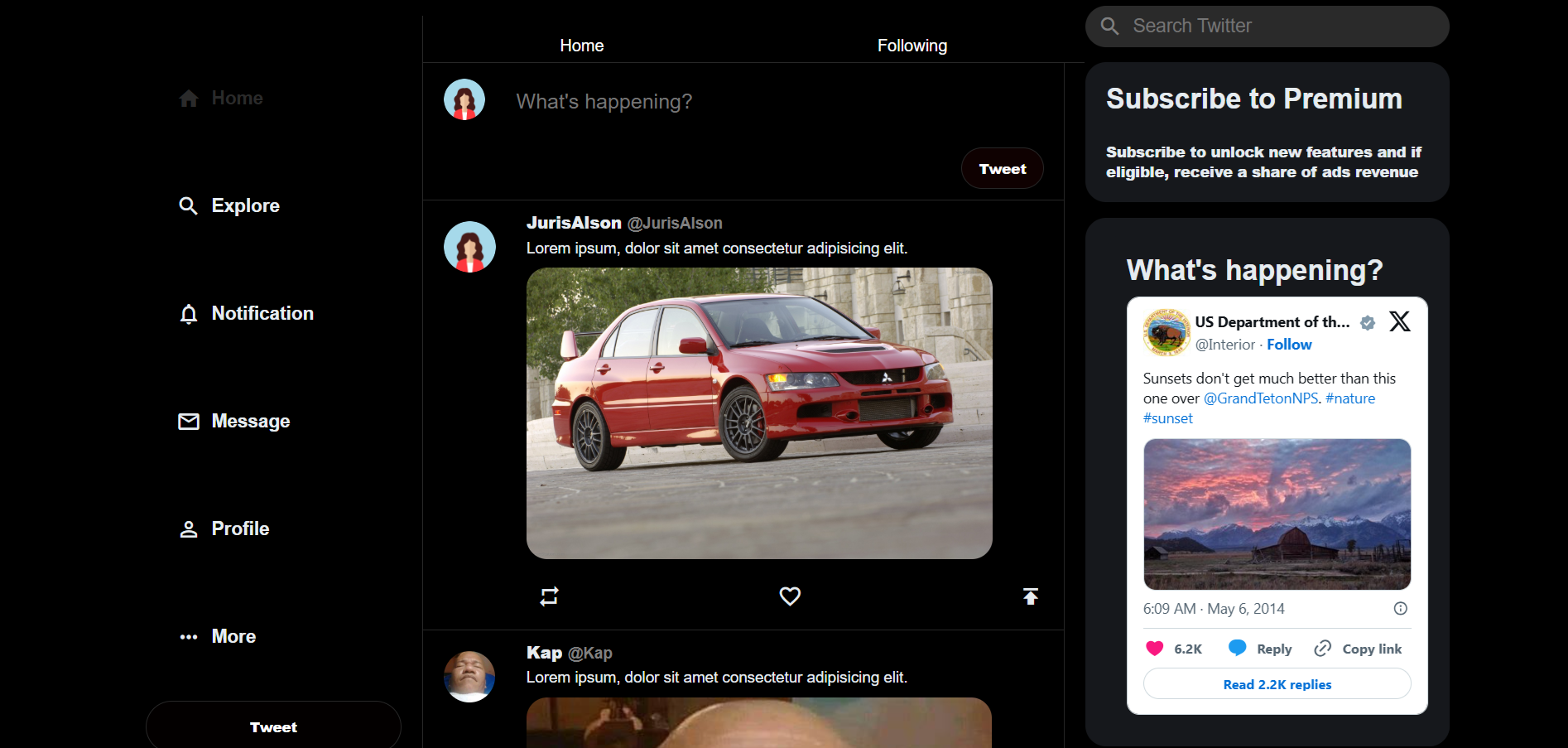This screenshot has height=748, width=1568.
Task: Click the share upload icon on JurisAlson's post
Action: pos(1031,596)
